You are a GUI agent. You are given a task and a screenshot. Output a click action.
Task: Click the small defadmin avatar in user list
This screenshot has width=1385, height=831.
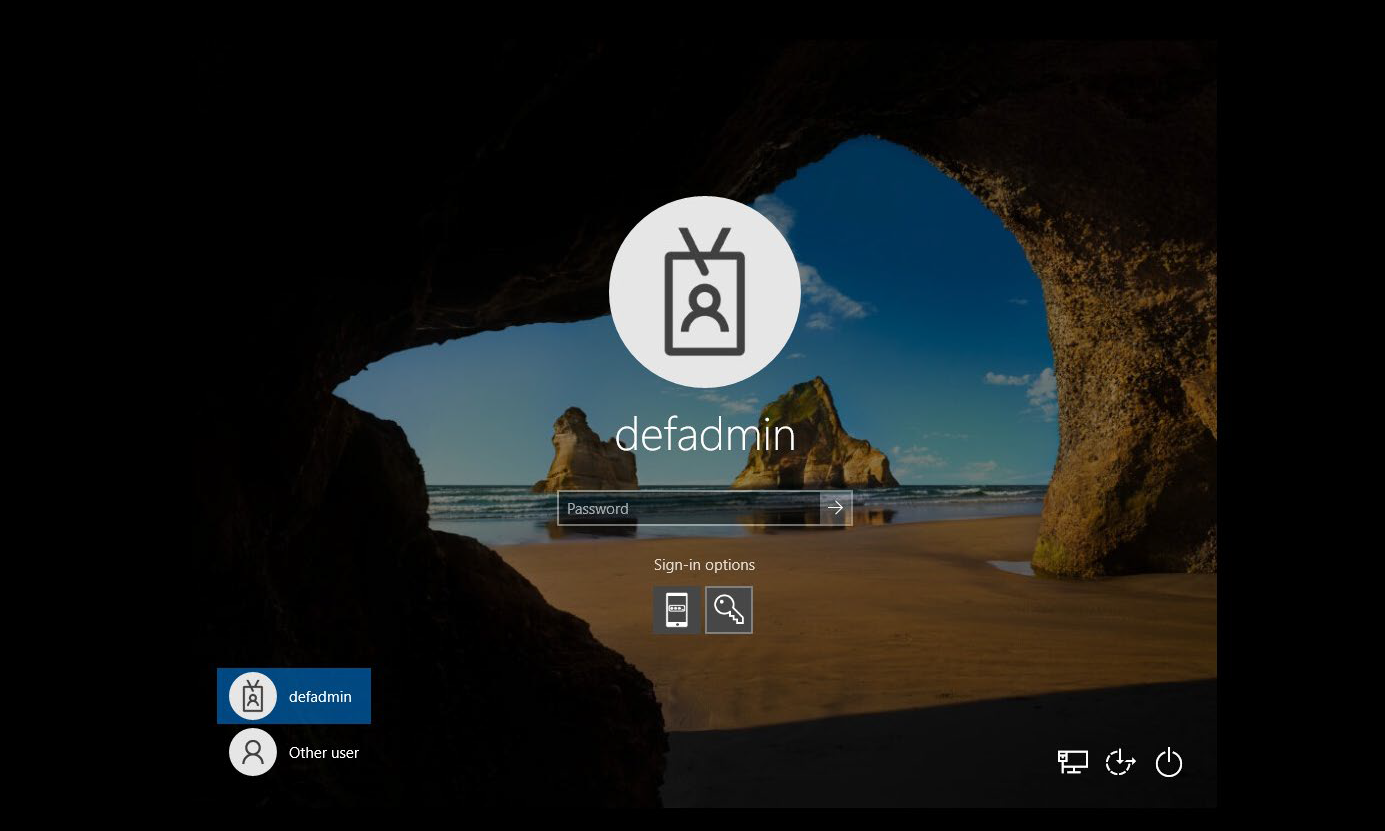tap(252, 696)
